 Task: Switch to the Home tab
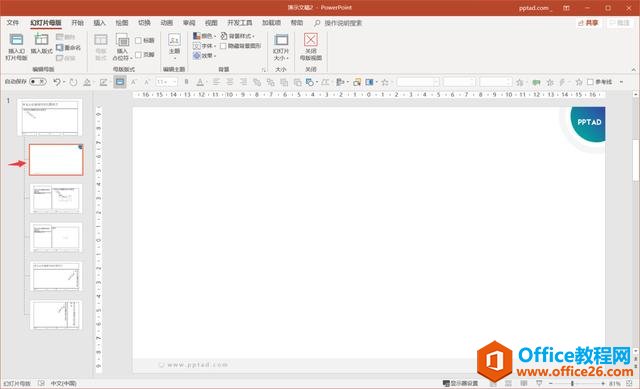click(x=78, y=23)
